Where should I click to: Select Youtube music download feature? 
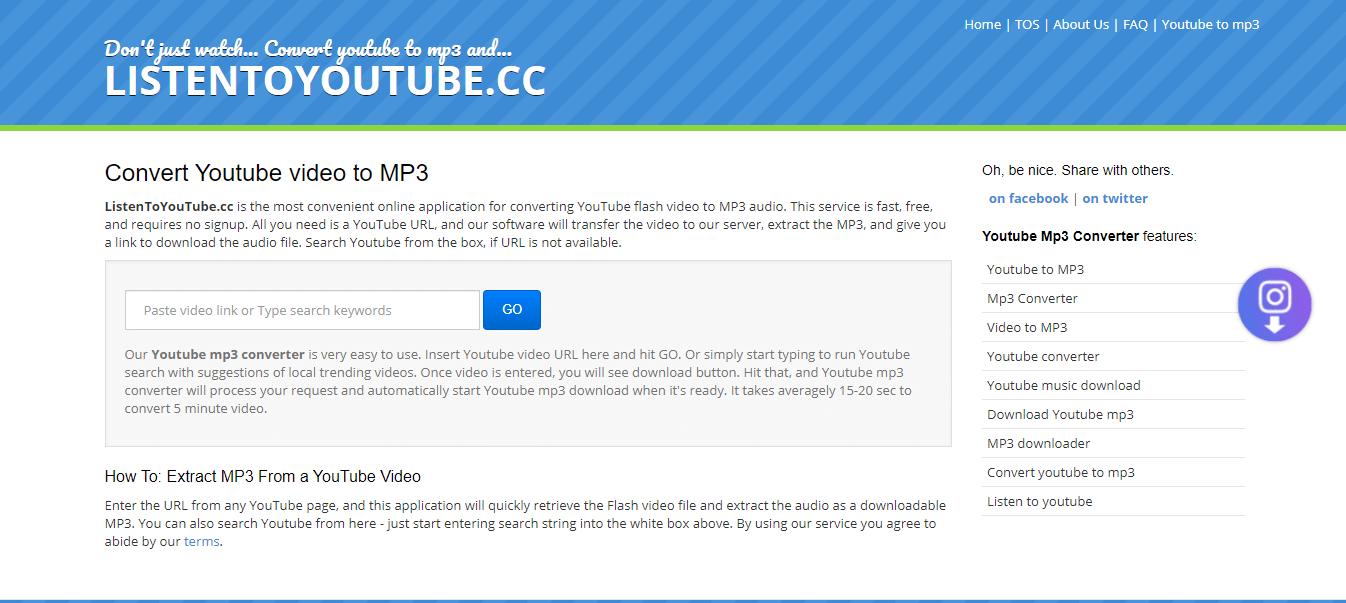pos(1063,385)
